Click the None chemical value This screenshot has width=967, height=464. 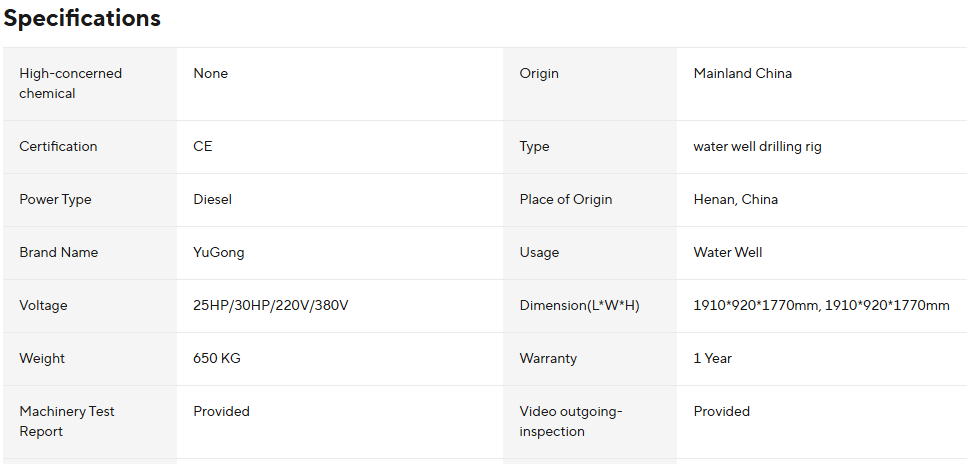pos(210,73)
